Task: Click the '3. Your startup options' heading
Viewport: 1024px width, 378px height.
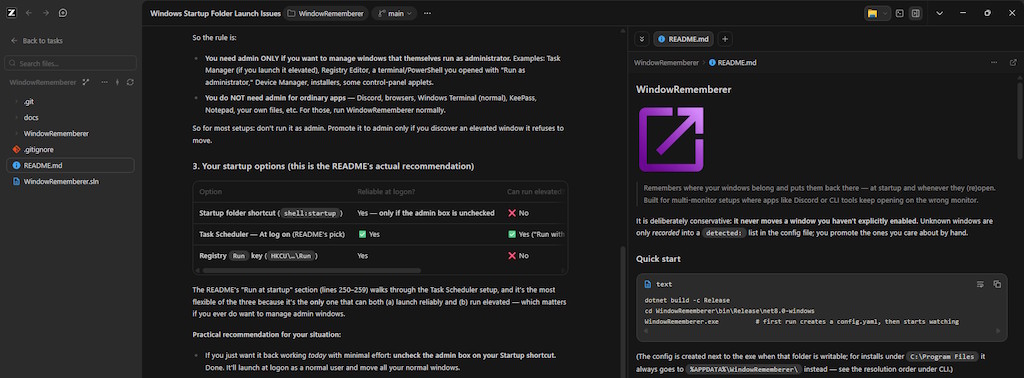Action: pyautogui.click(x=333, y=166)
